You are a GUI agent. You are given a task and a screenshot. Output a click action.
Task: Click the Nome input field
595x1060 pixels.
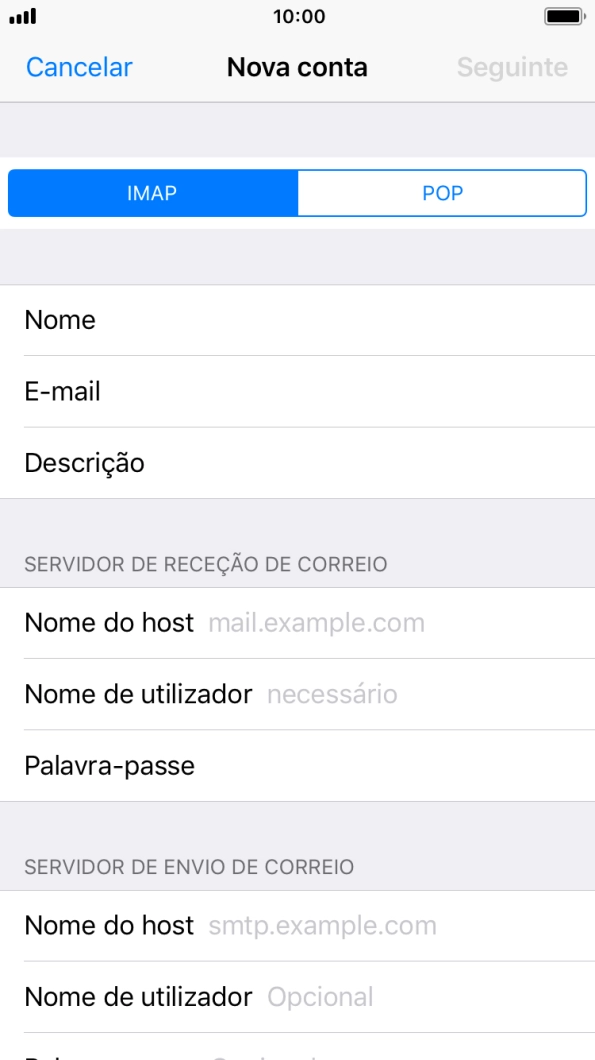[297, 320]
